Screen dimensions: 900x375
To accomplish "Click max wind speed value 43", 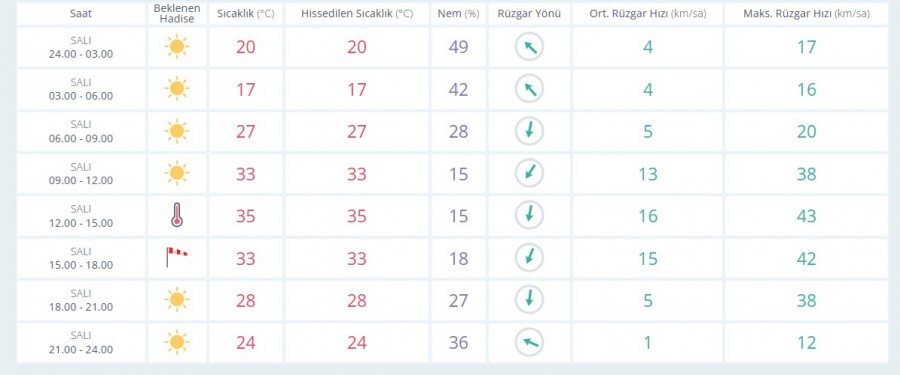I will 806,216.
